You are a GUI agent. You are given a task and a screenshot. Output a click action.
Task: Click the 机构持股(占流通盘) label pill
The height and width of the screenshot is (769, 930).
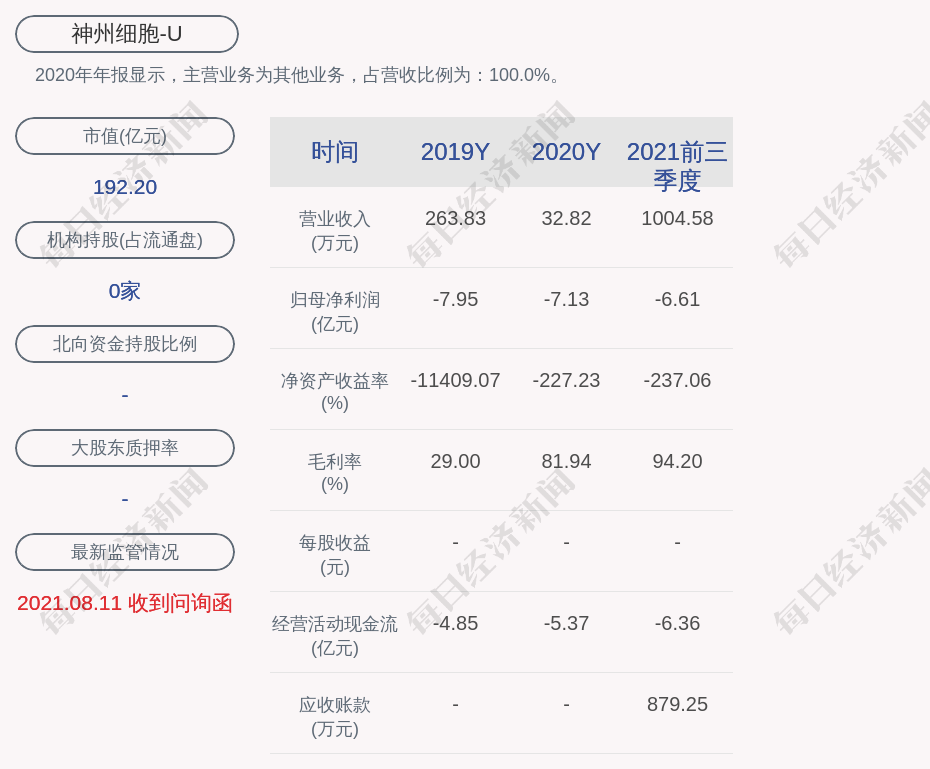click(125, 240)
